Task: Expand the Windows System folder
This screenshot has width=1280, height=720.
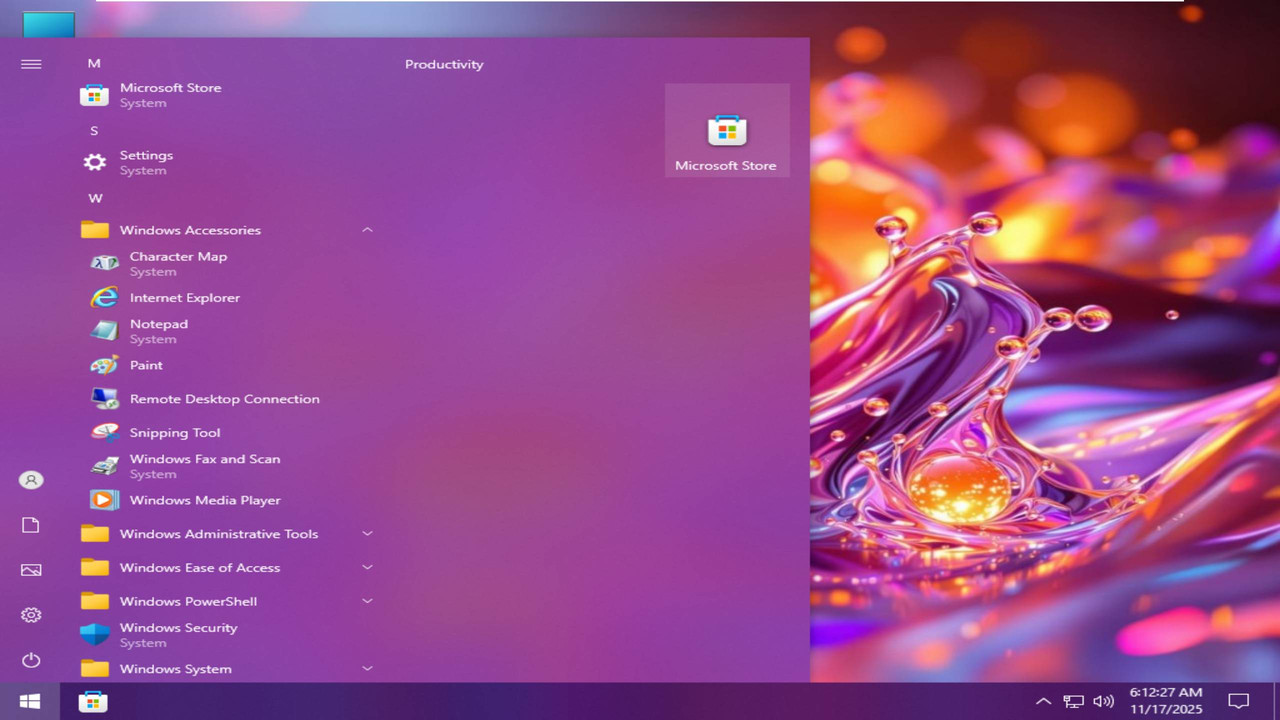Action: [x=228, y=669]
